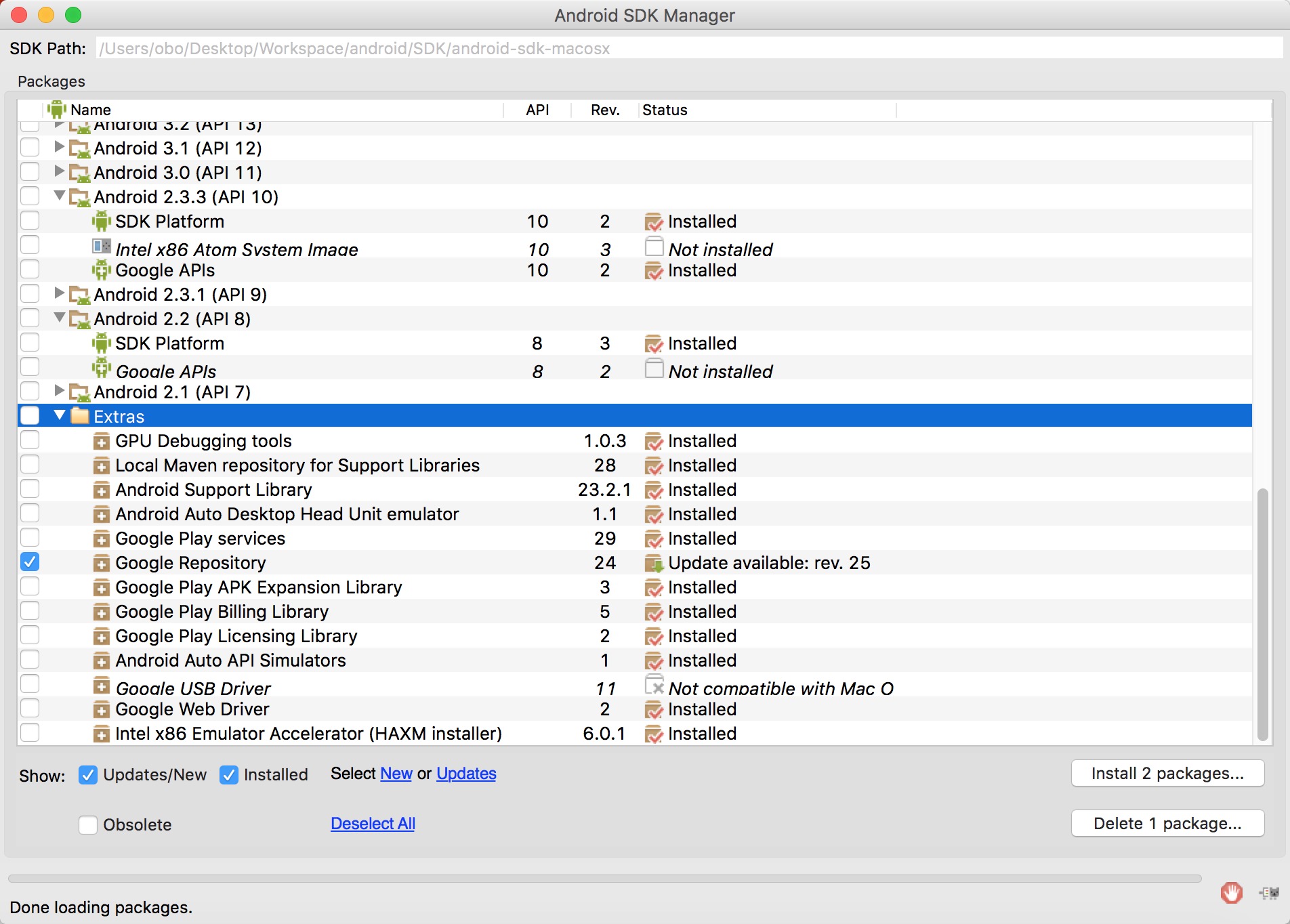
Task: Click Google APIs icon under API 10
Action: tap(101, 270)
